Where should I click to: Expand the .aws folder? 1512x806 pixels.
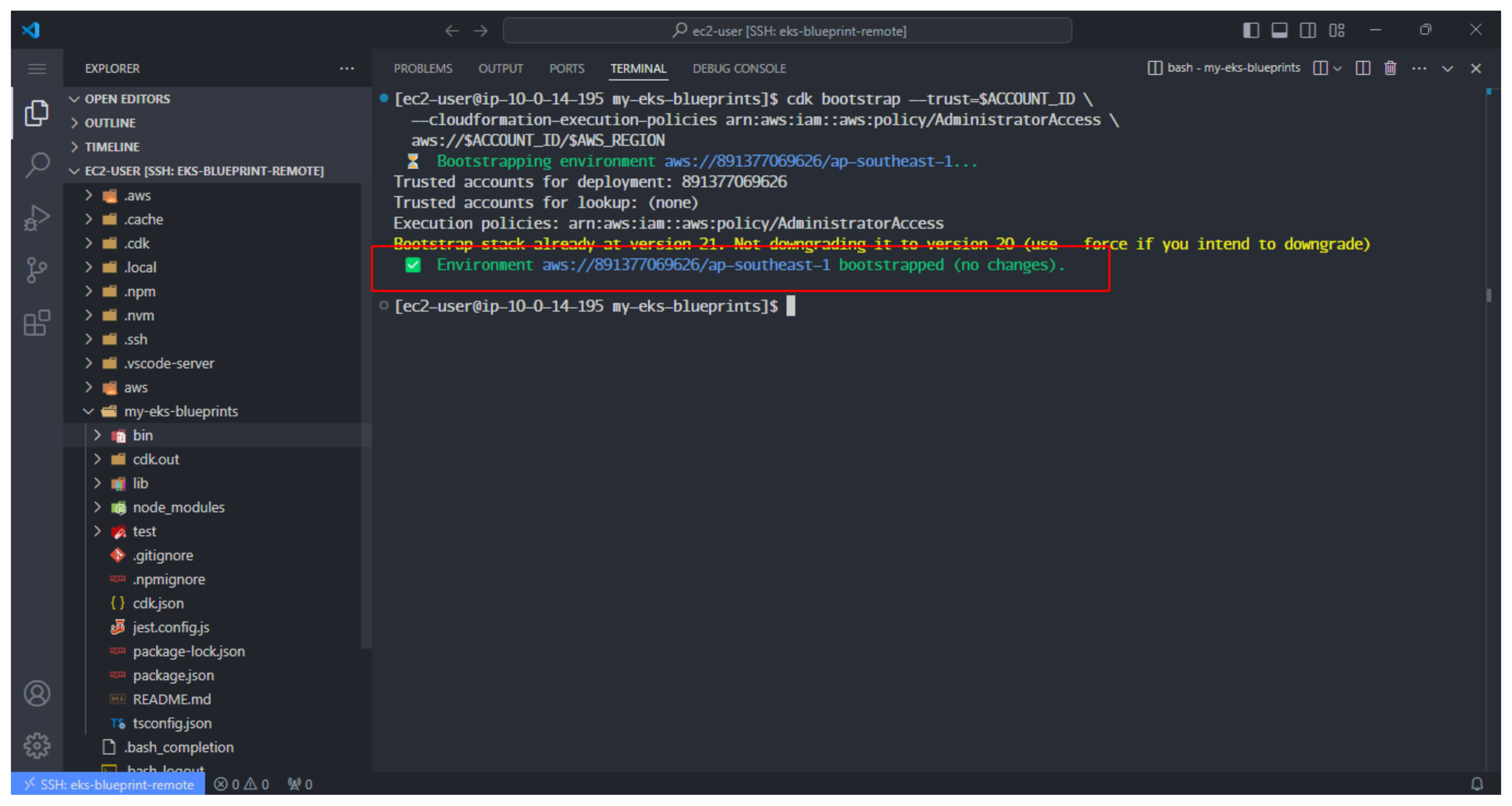click(x=212, y=196)
